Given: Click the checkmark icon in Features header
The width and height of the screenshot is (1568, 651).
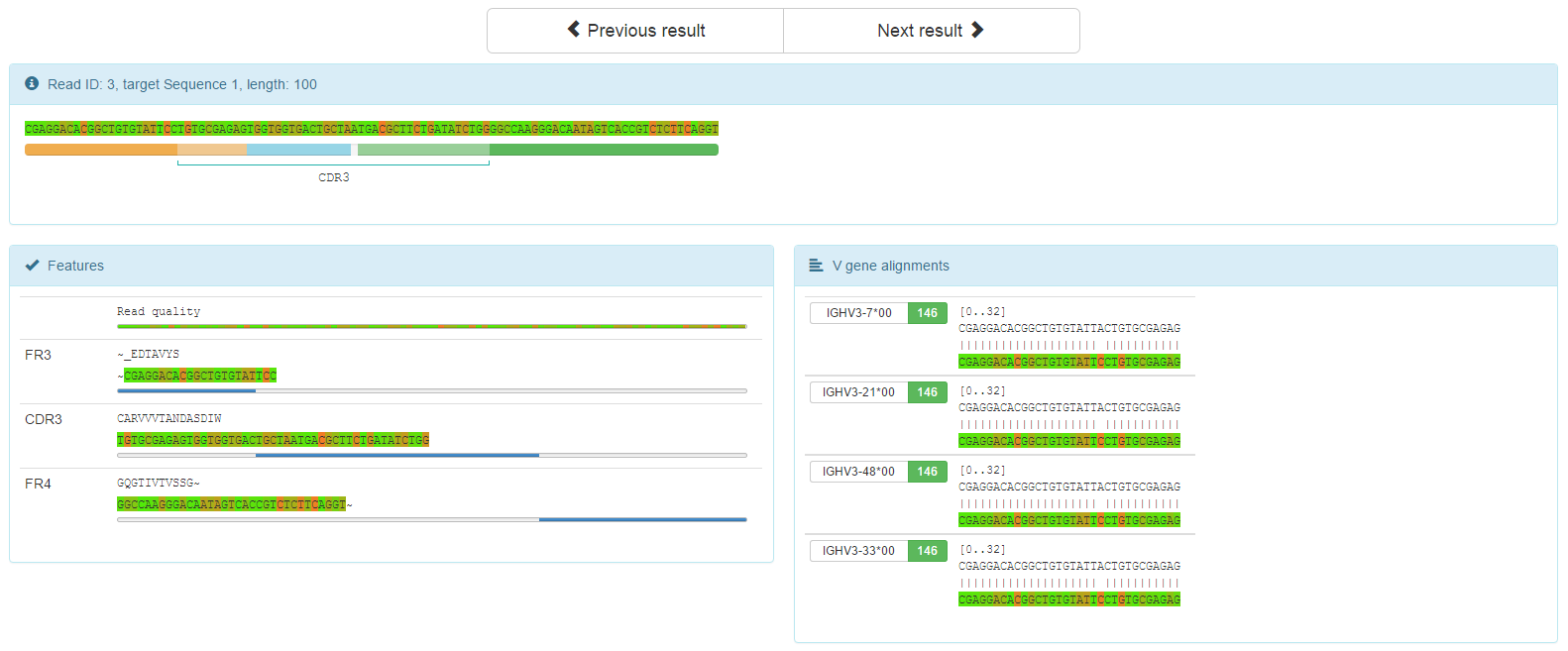Looking at the screenshot, I should click(x=32, y=266).
